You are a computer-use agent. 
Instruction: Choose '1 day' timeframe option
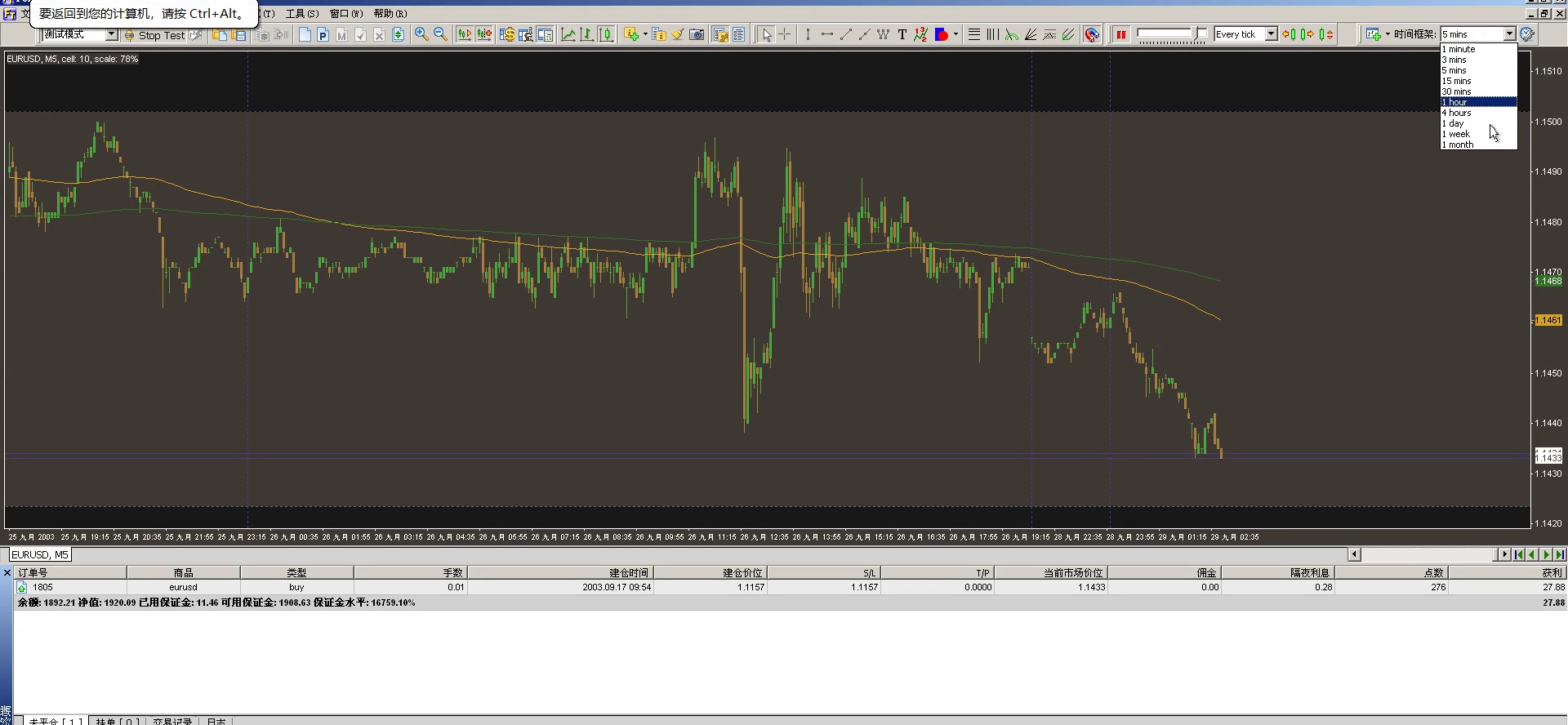pyautogui.click(x=1453, y=123)
